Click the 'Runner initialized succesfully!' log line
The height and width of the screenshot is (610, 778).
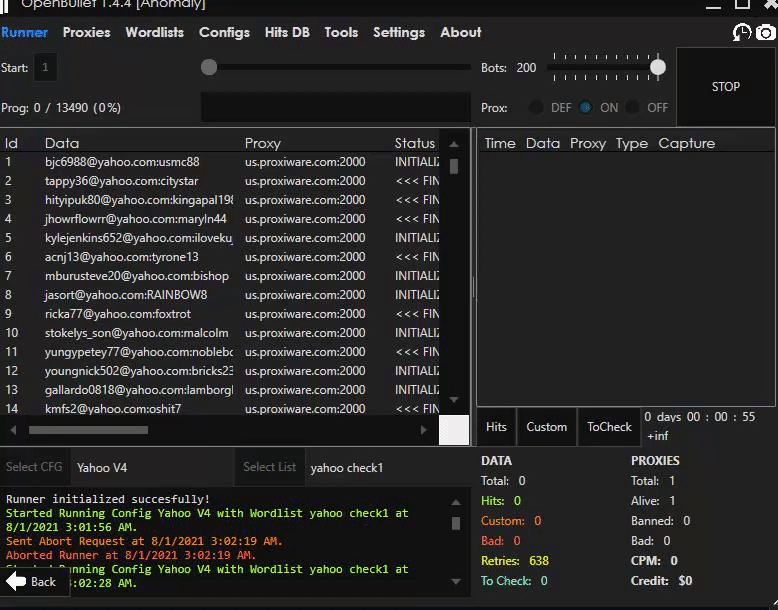(108, 499)
